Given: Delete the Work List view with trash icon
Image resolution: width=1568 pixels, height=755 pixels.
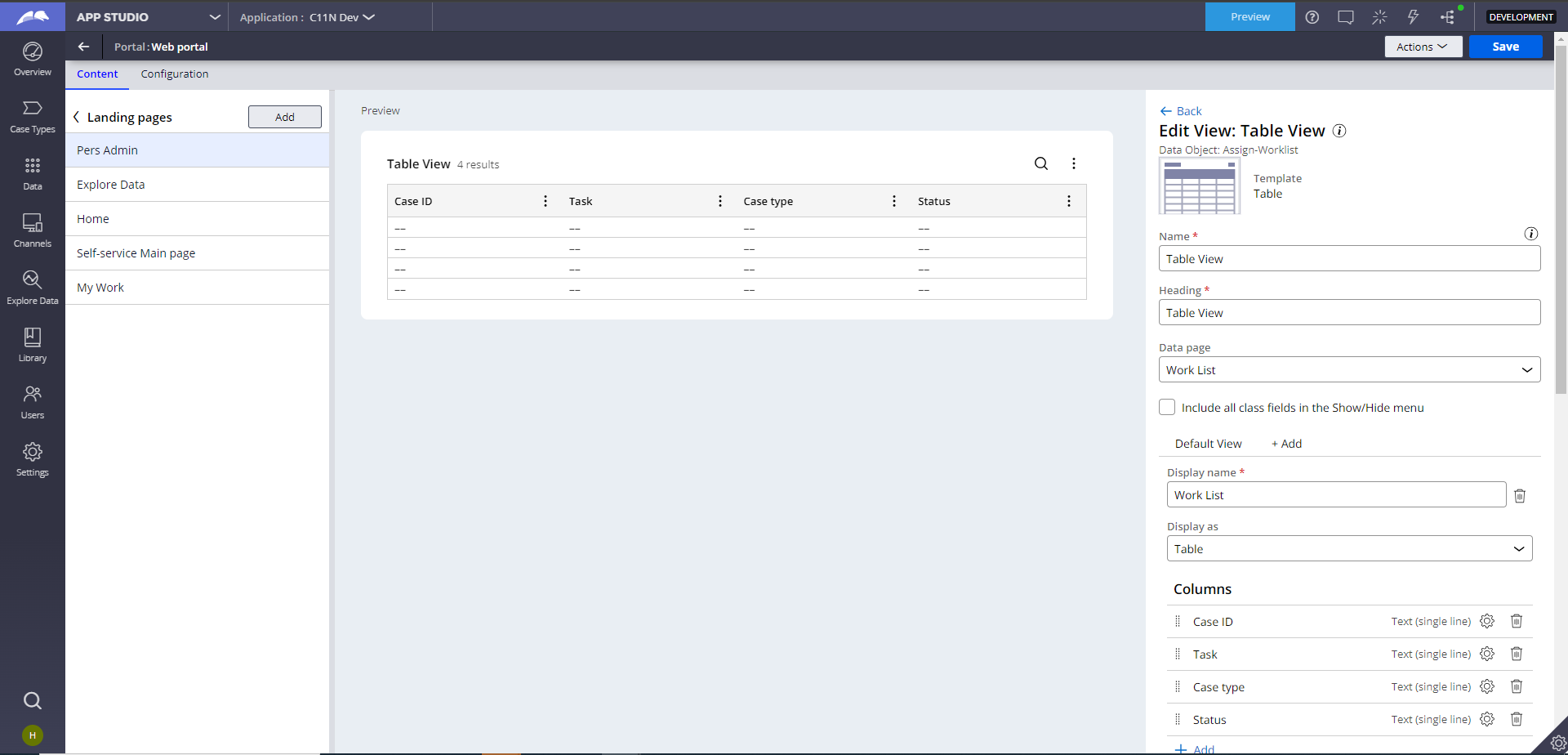Looking at the screenshot, I should tap(1519, 495).
